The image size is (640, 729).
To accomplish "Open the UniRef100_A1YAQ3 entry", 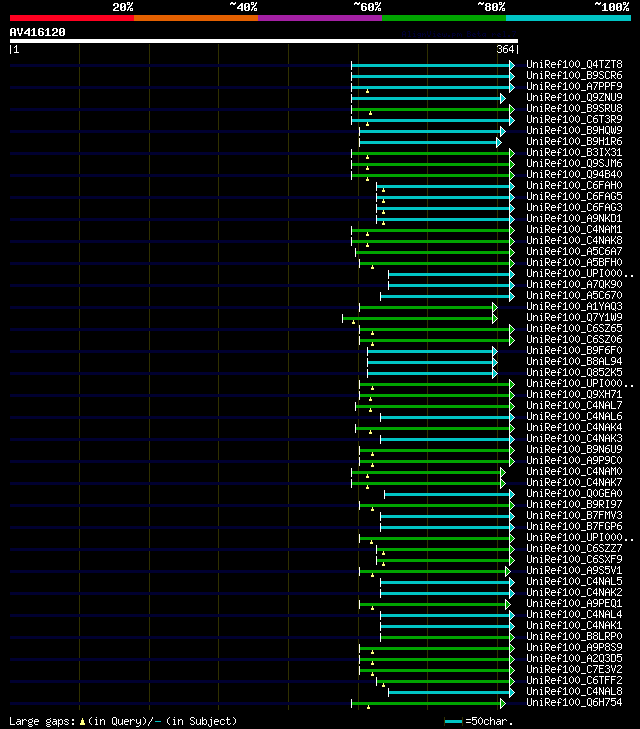I will coord(574,306).
